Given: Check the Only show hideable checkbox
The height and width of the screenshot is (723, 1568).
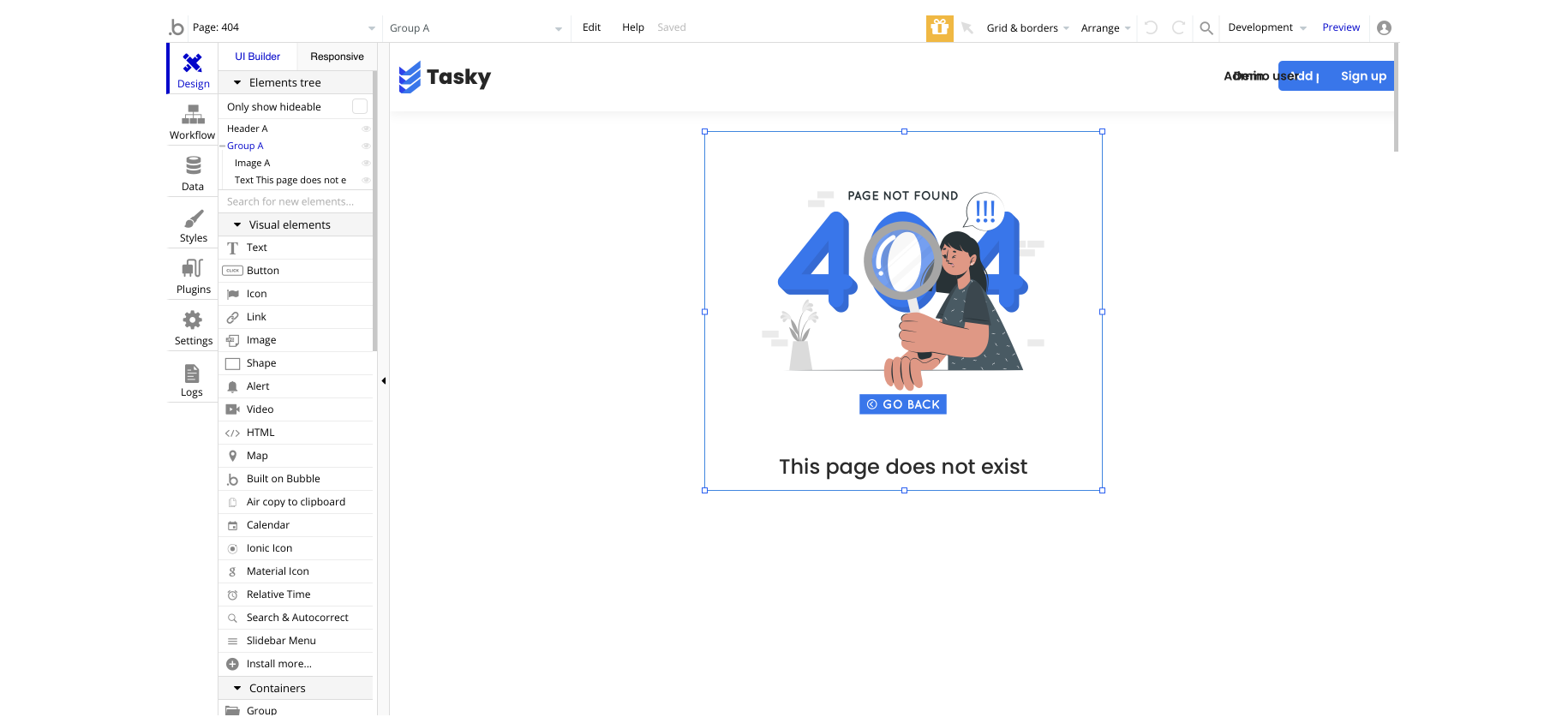Looking at the screenshot, I should click(x=360, y=106).
